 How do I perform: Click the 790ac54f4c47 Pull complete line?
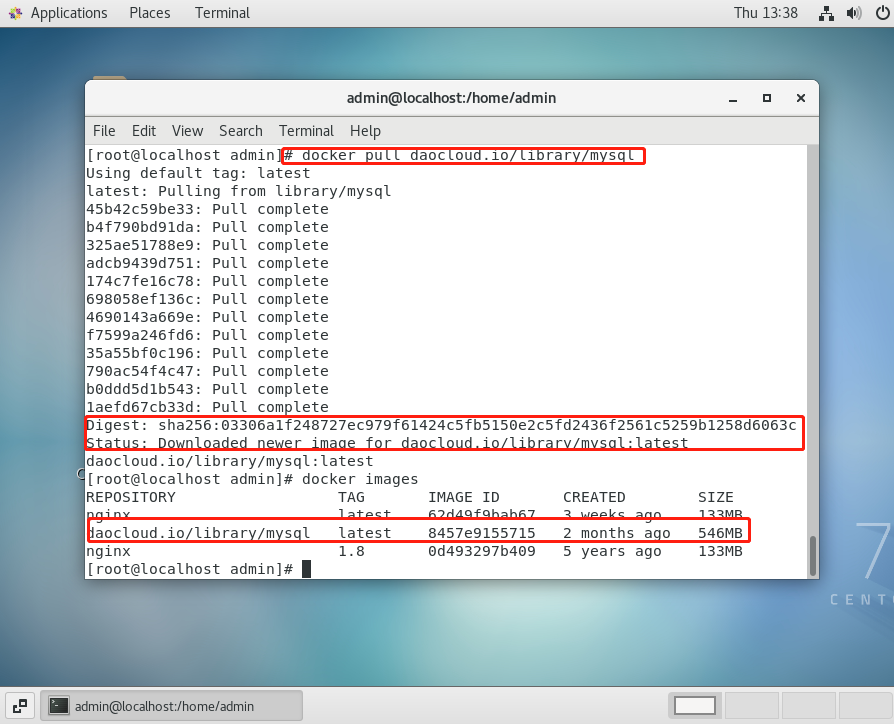click(x=208, y=371)
